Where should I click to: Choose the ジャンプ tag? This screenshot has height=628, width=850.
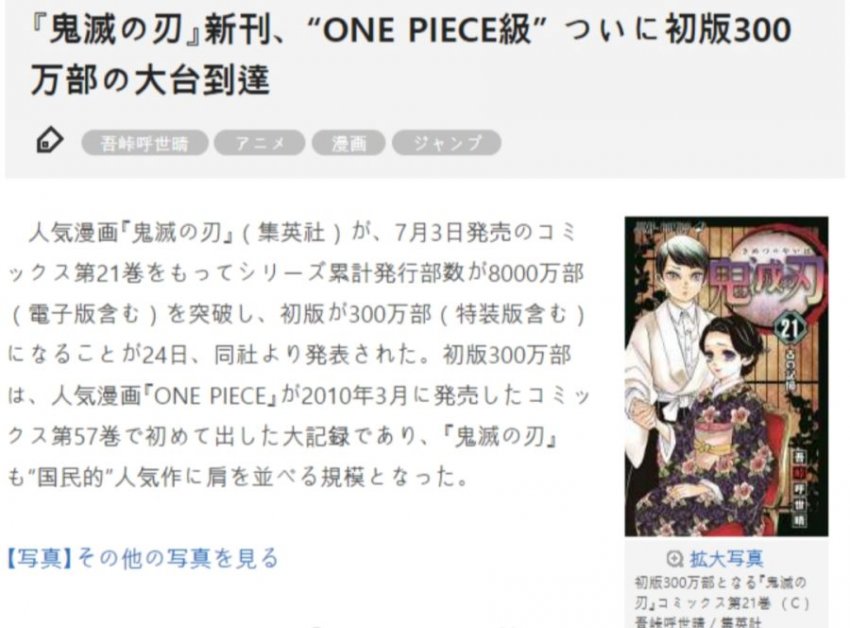(x=447, y=143)
